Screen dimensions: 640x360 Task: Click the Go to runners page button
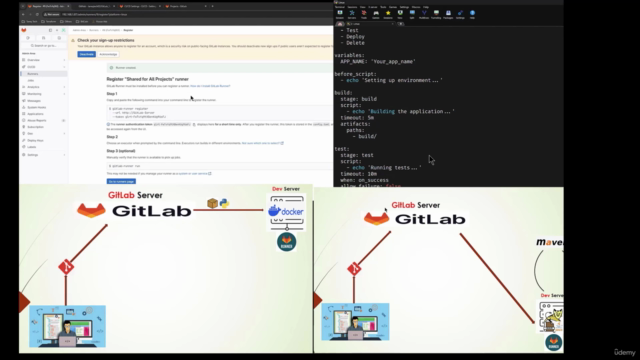(x=121, y=181)
